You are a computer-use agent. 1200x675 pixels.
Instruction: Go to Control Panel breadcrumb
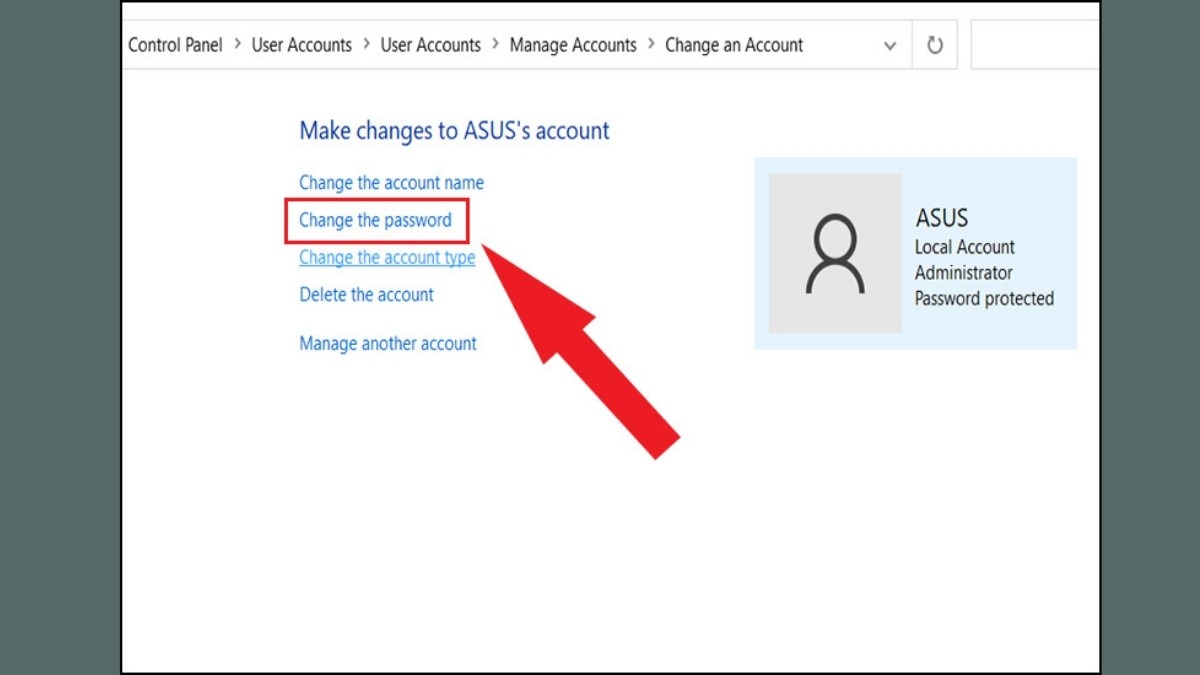tap(175, 45)
